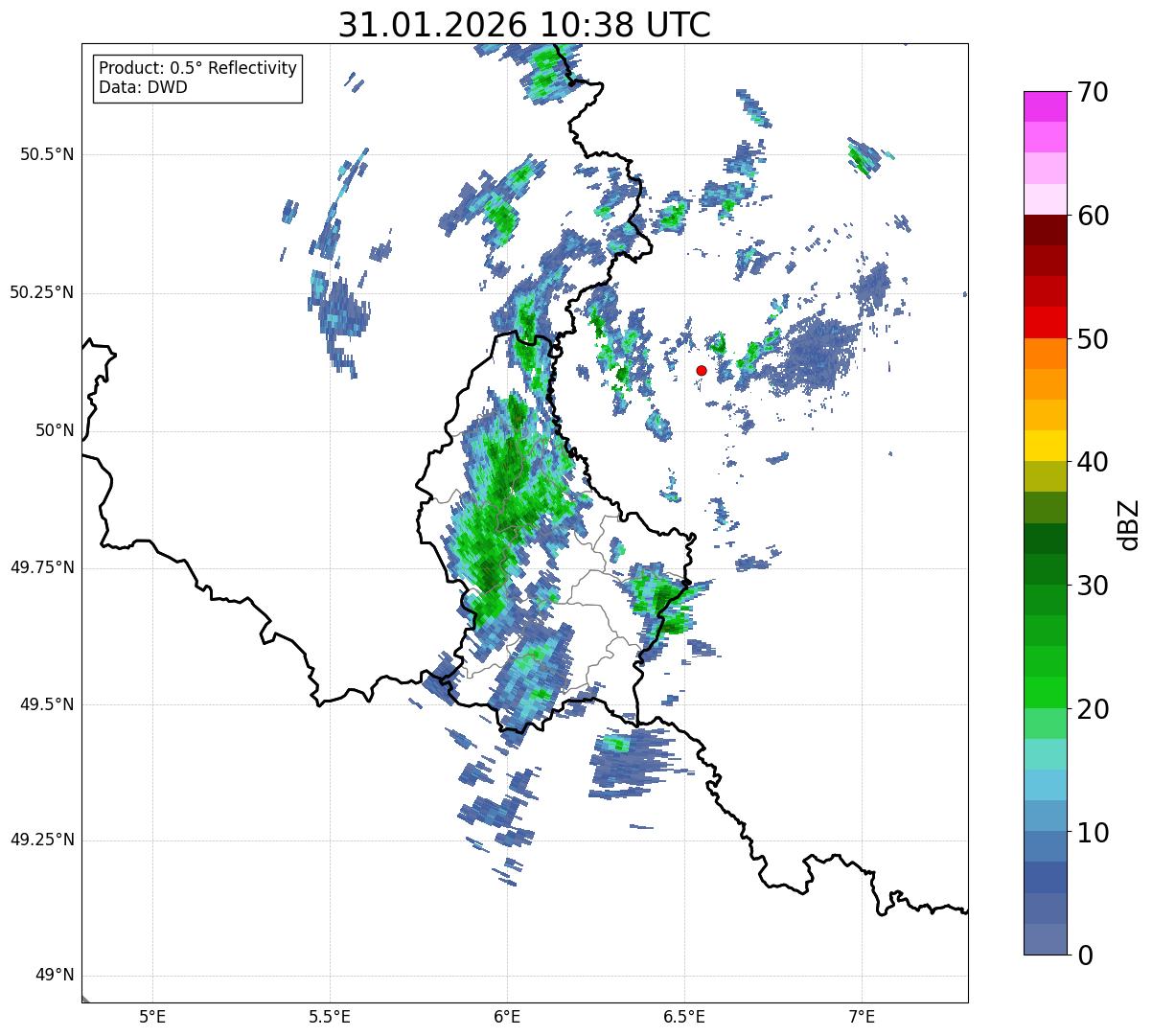Click the 'dBZ' colorbar label

(x=1129, y=523)
